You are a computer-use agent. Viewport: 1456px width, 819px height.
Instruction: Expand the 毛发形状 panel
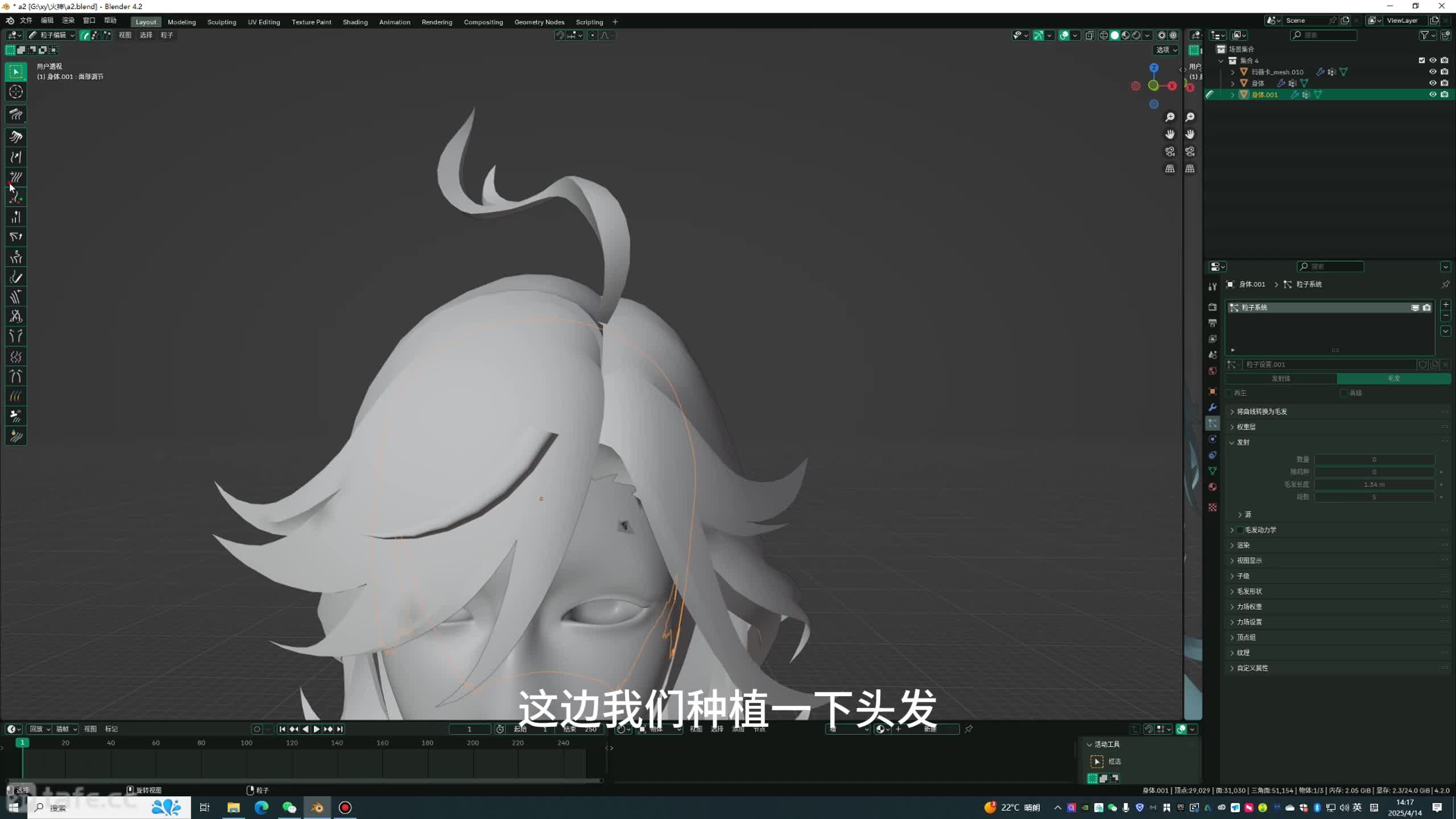(1249, 591)
